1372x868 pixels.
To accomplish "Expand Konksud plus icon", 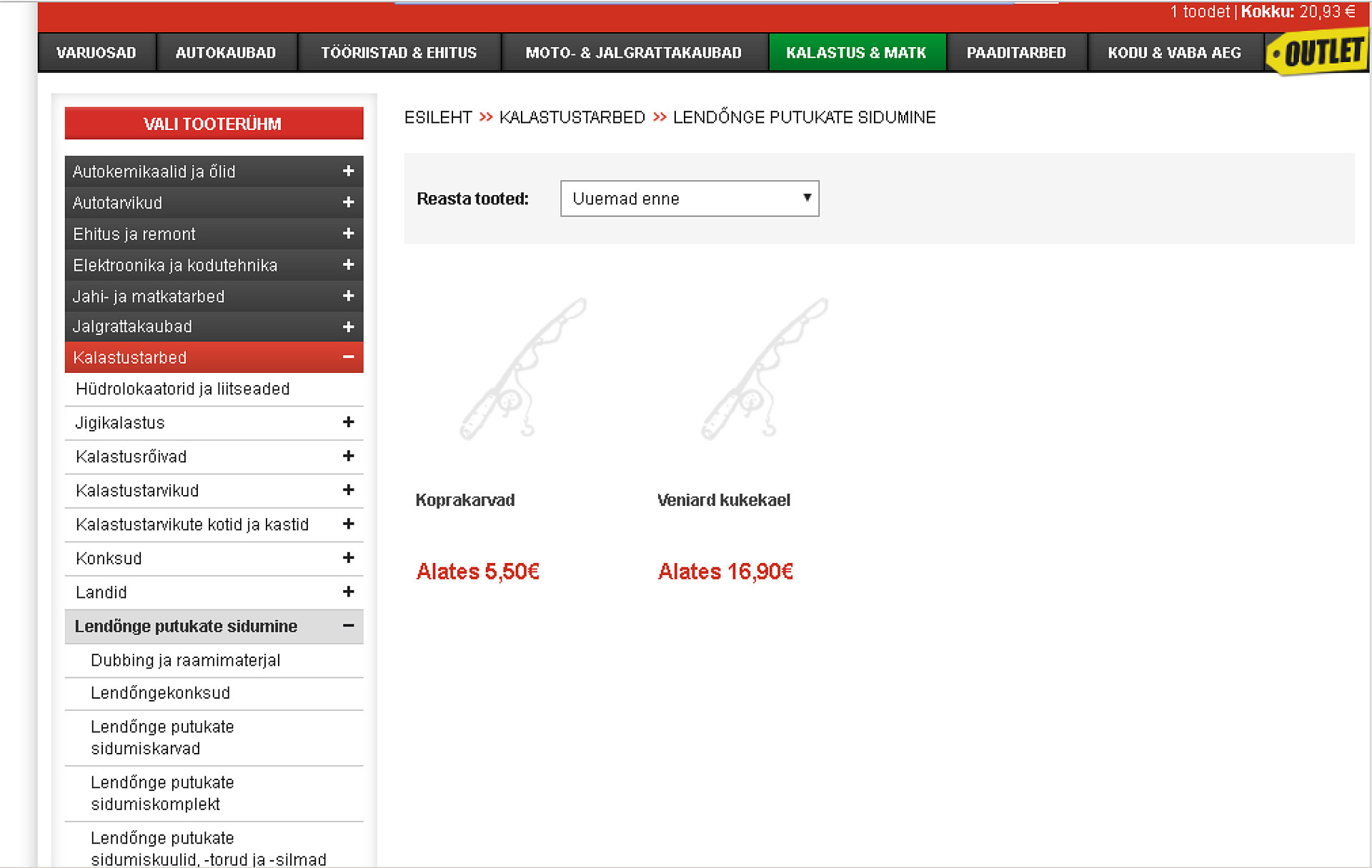I will tap(348, 558).
